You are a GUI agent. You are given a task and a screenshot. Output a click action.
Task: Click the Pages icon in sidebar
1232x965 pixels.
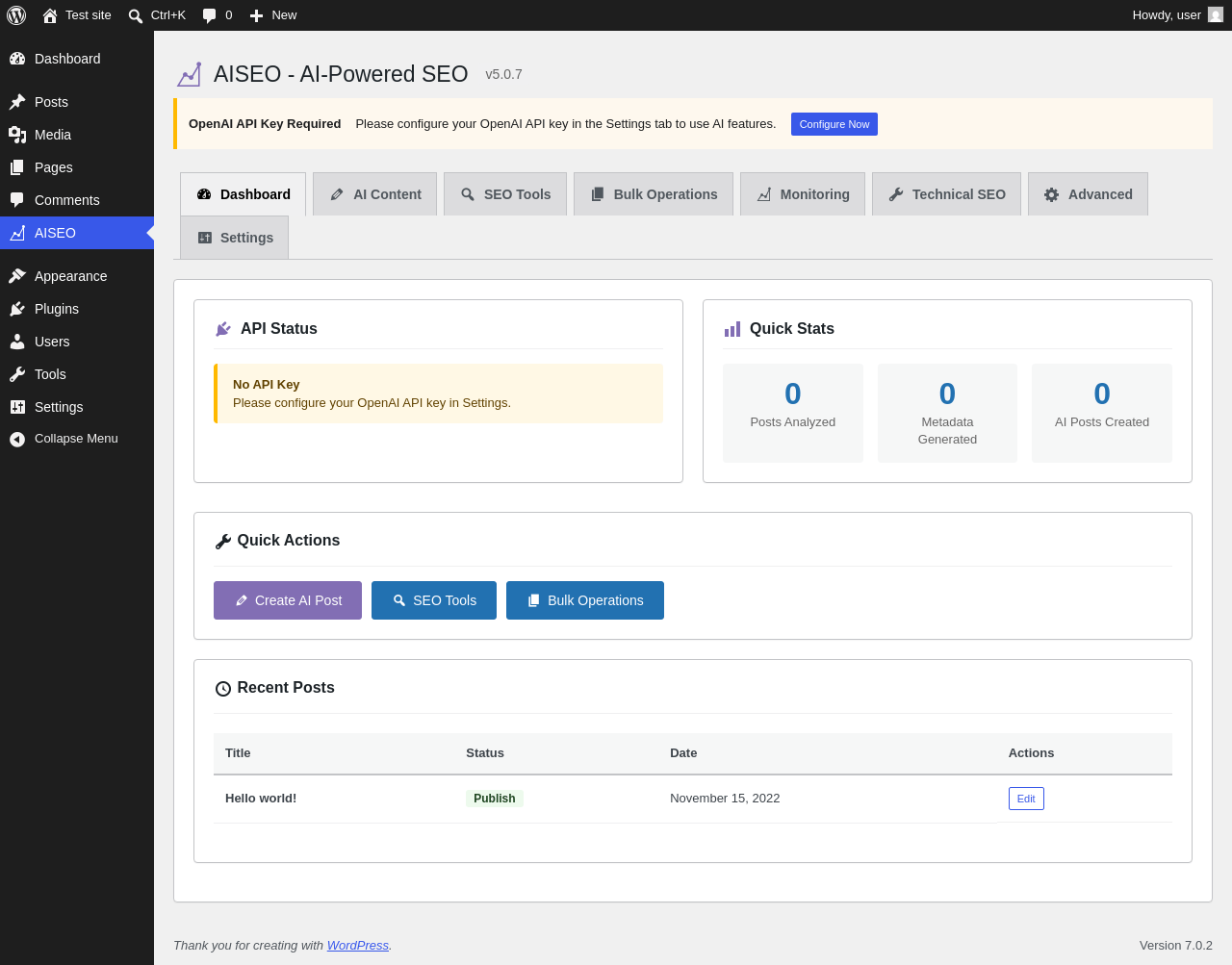point(17,167)
